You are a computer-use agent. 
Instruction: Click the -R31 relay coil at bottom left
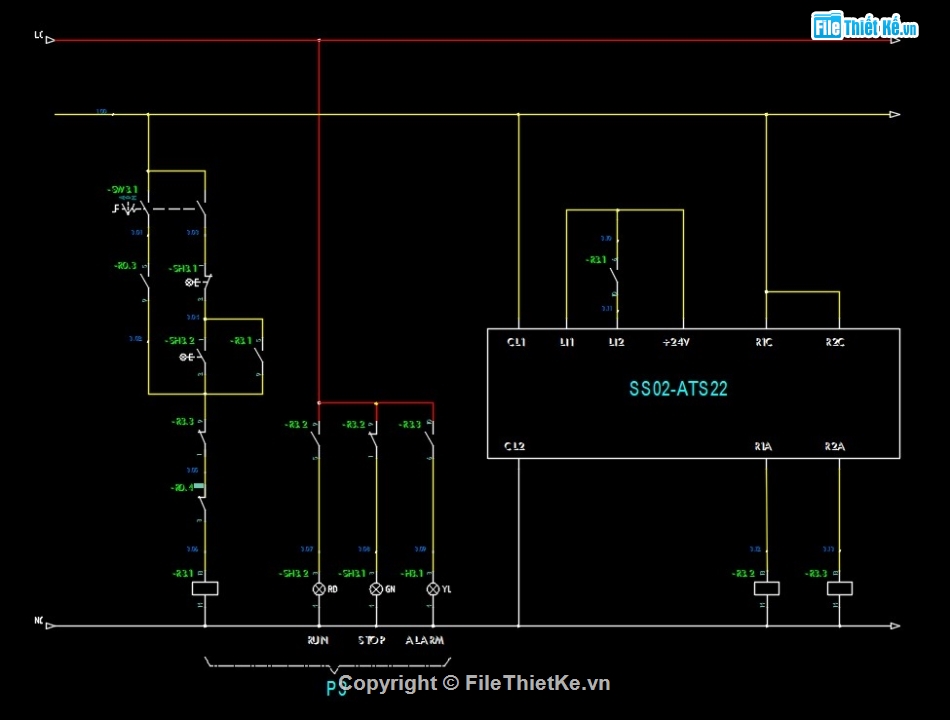click(204, 588)
